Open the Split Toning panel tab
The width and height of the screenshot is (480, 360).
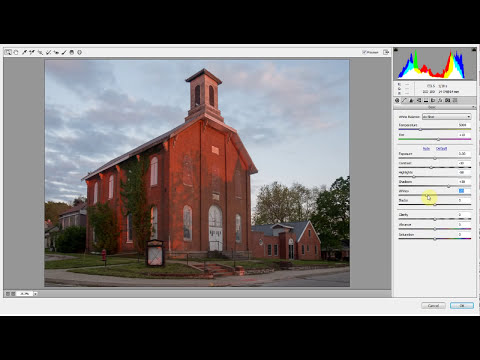pos(426,100)
